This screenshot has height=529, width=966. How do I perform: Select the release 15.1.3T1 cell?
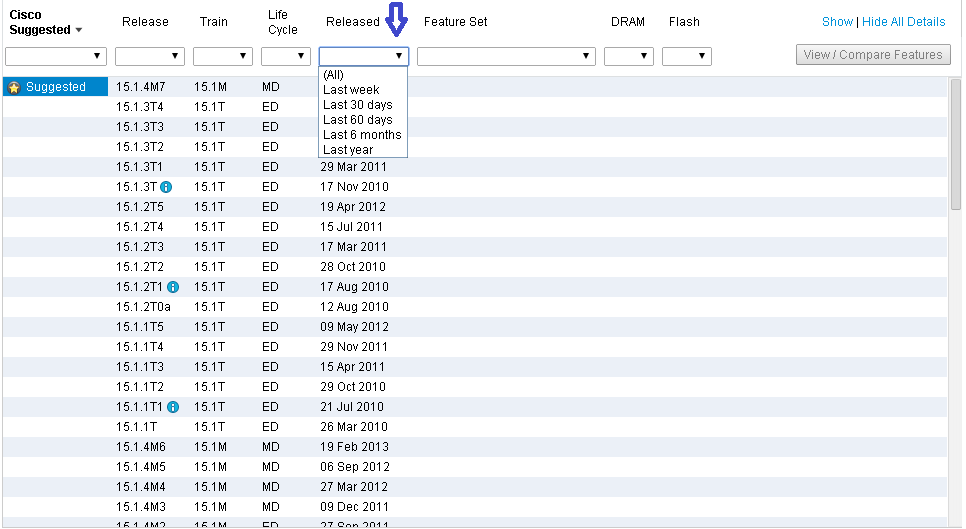(139, 167)
